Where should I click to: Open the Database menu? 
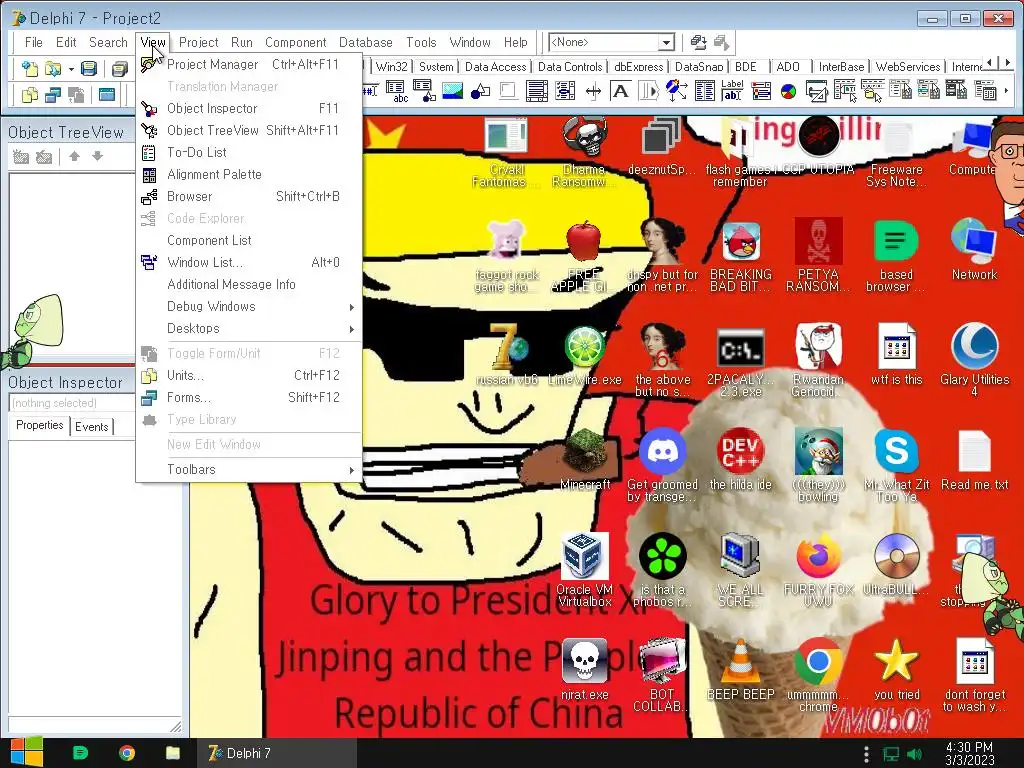[x=366, y=42]
